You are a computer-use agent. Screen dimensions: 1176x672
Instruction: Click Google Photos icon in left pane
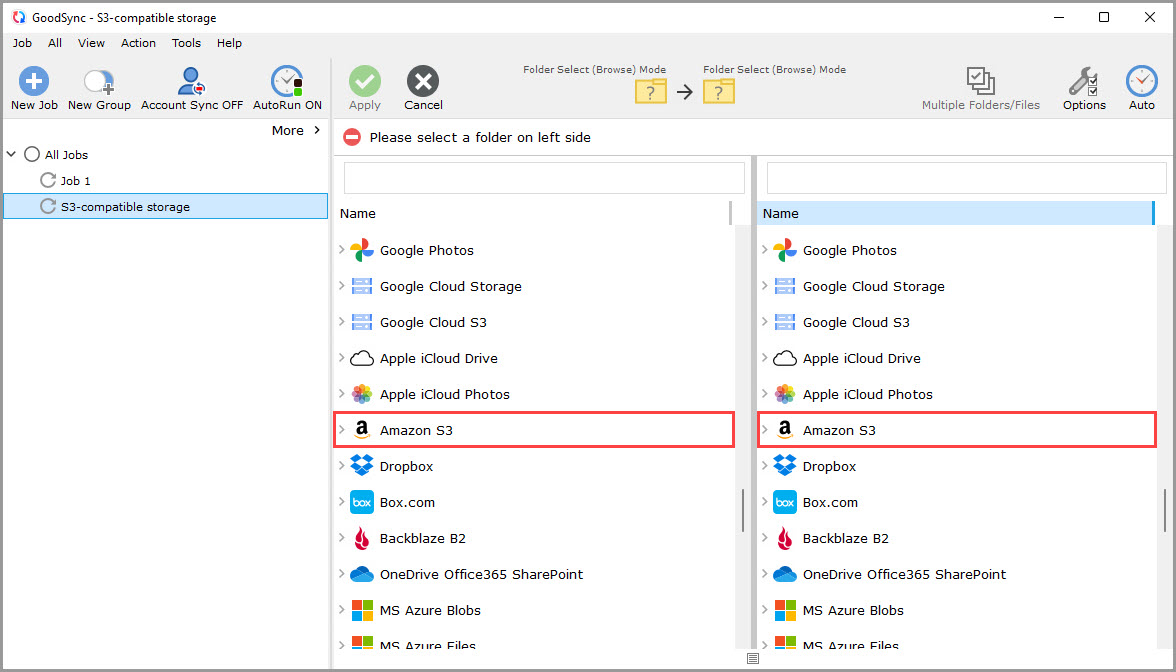pyautogui.click(x=362, y=250)
